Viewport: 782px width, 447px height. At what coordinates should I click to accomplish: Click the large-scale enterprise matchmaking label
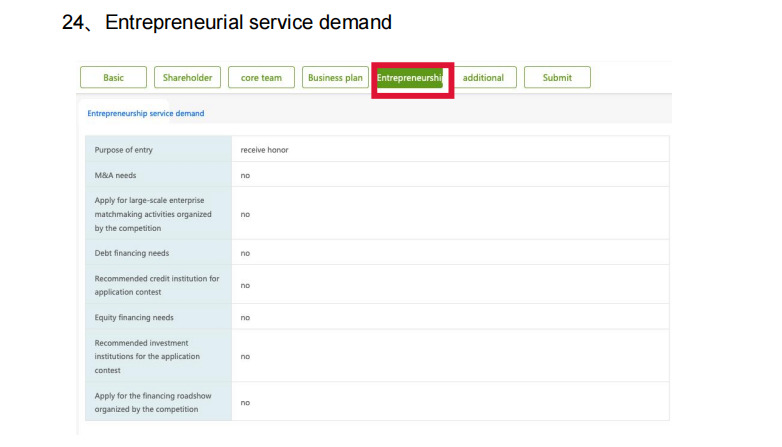tap(153, 214)
